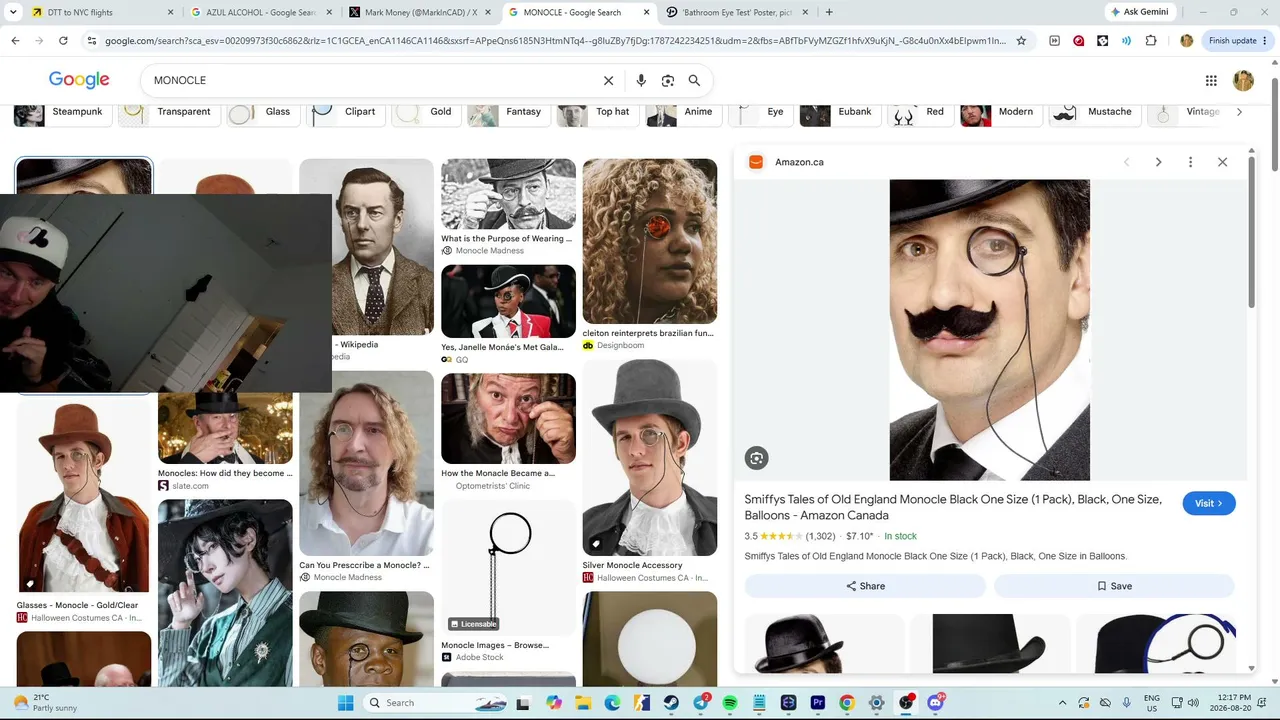Filter images by Mustache

pyautogui.click(x=1093, y=112)
